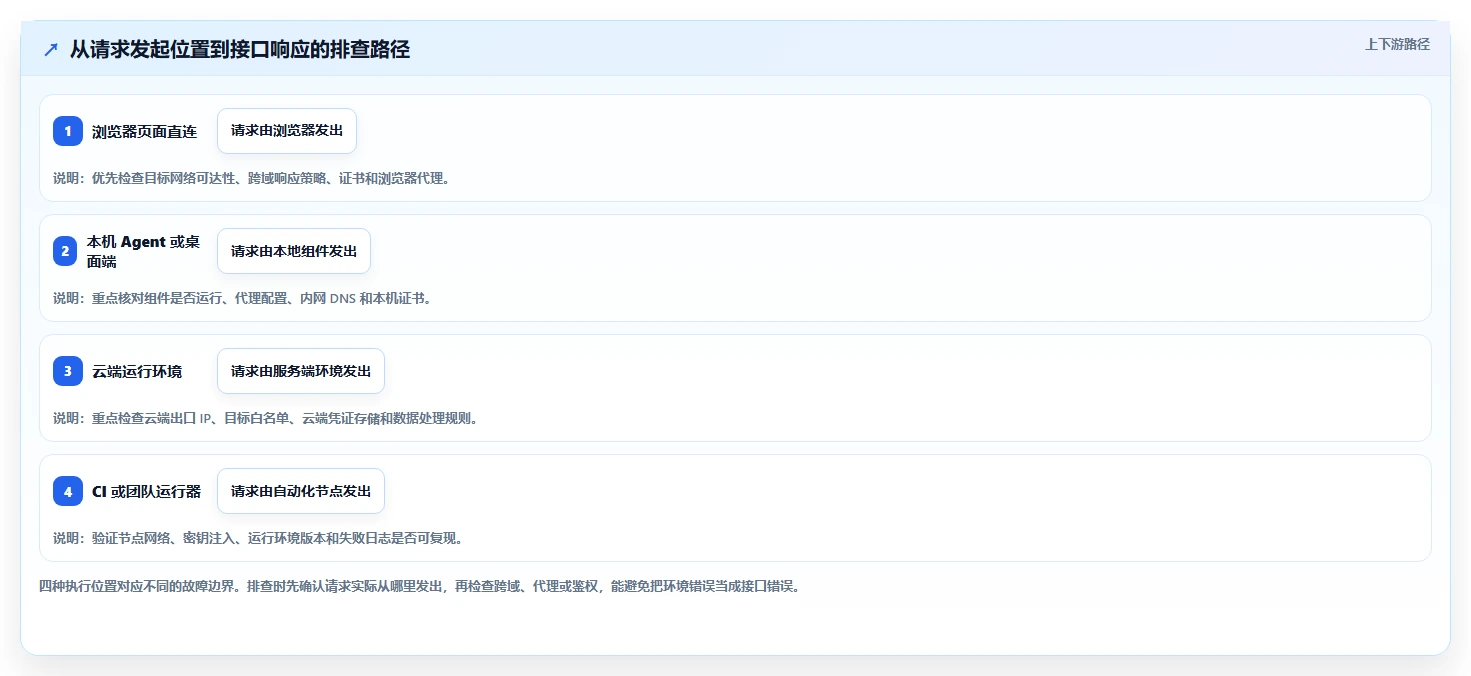Click the 请求由自动化节点发出 button

[x=301, y=491]
